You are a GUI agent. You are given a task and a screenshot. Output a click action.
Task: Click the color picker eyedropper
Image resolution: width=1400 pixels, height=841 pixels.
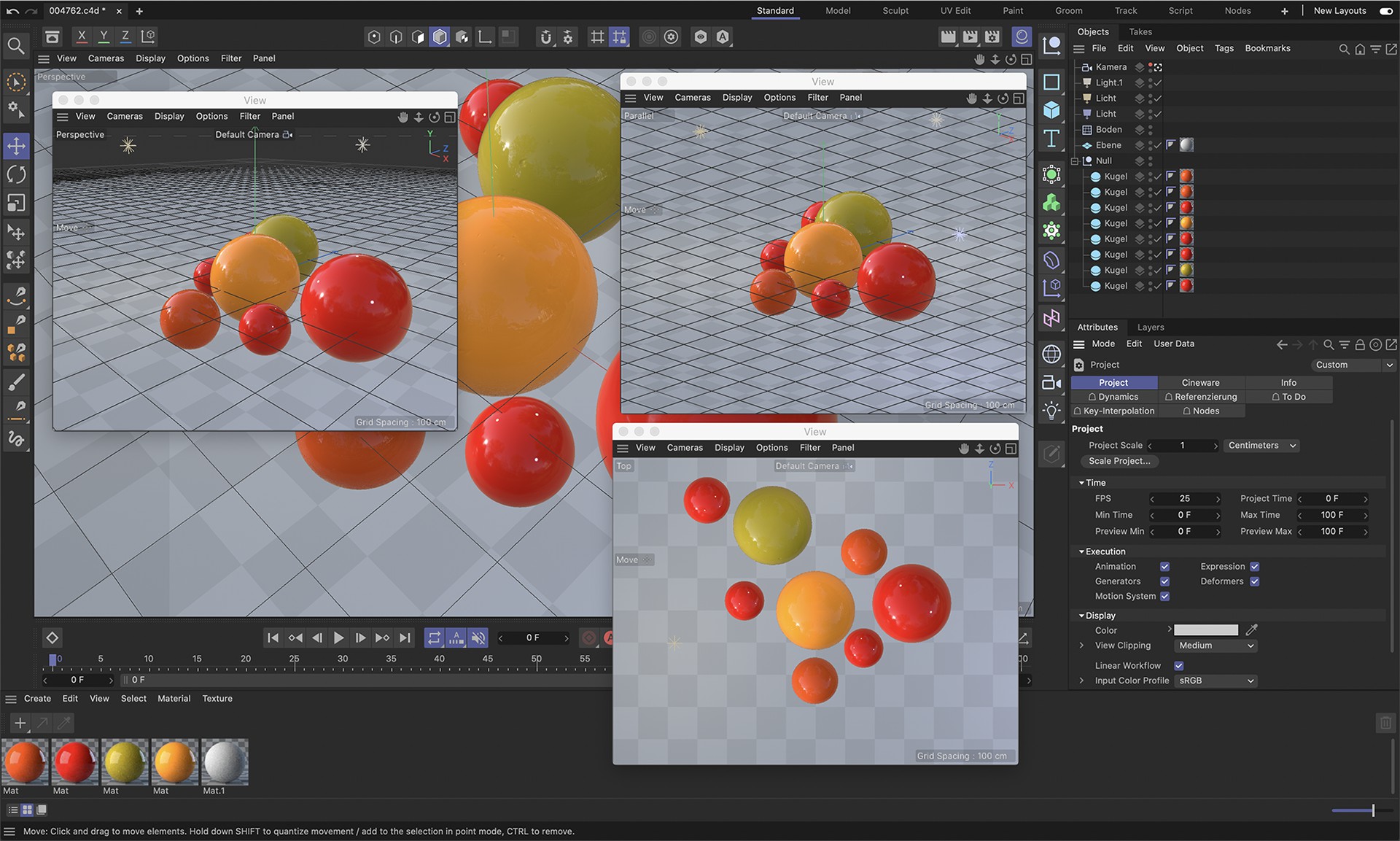point(1252,630)
